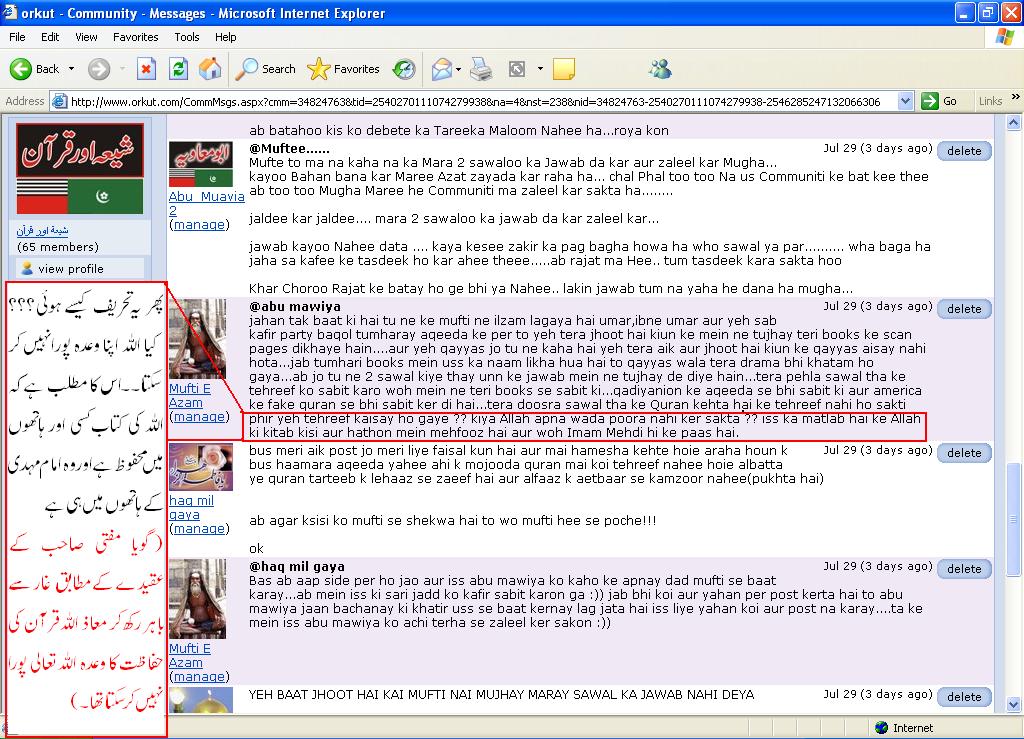Click the Go button
This screenshot has width=1024, height=739.
(x=940, y=101)
